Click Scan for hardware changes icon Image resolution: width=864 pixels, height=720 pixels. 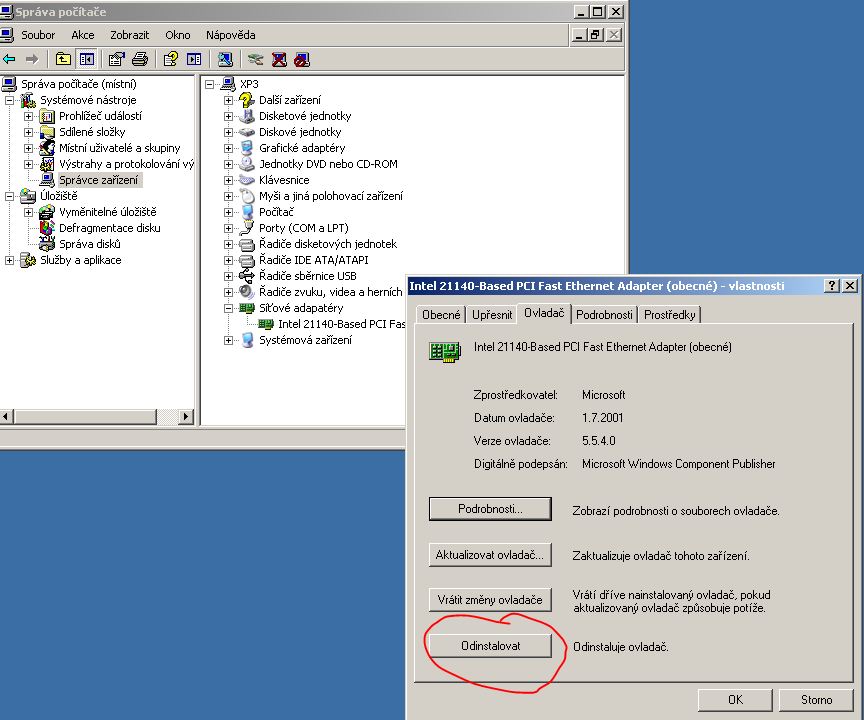225,59
